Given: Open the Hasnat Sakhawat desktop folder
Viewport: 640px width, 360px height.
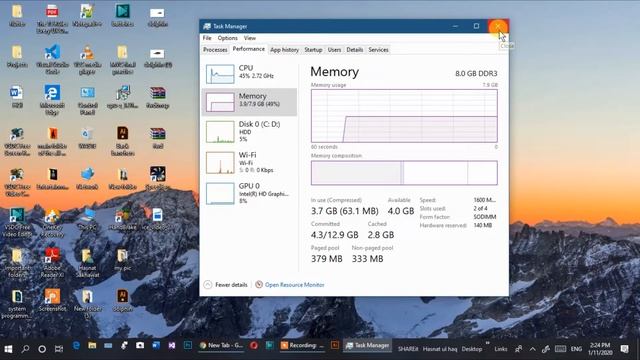Looking at the screenshot, I should tap(87, 263).
